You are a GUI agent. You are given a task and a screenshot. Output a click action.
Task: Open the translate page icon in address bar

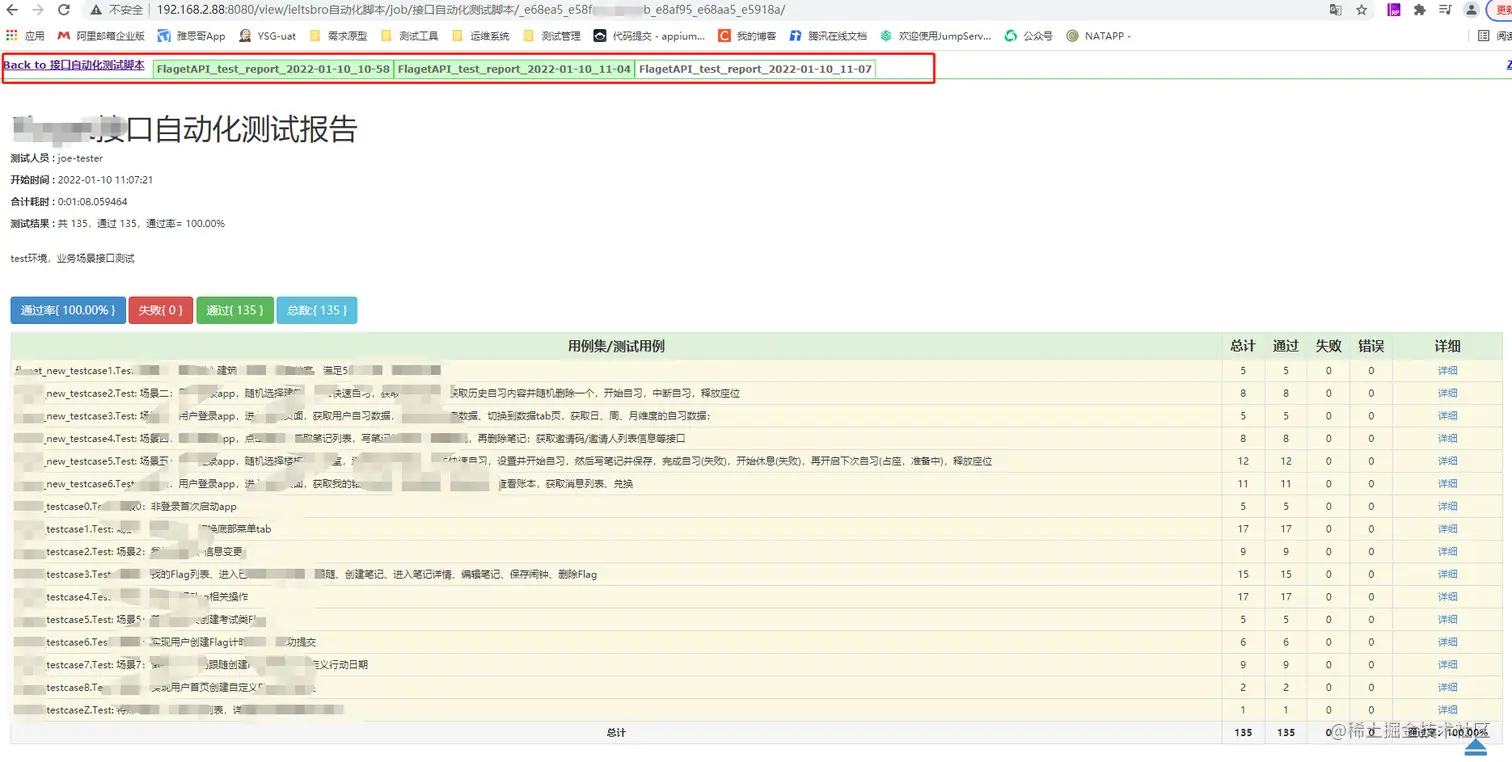[x=1336, y=10]
